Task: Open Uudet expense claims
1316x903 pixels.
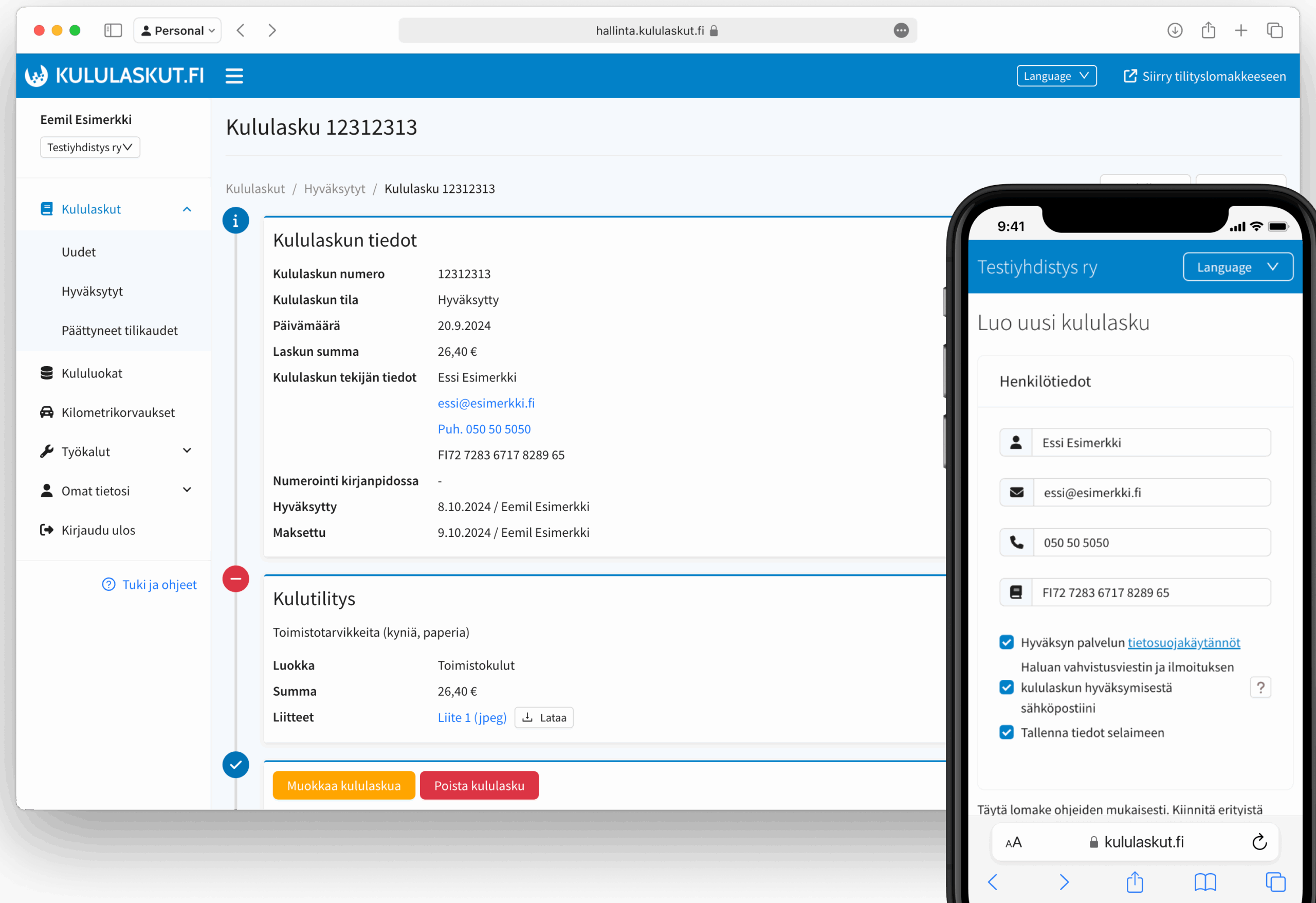Action: tap(79, 252)
